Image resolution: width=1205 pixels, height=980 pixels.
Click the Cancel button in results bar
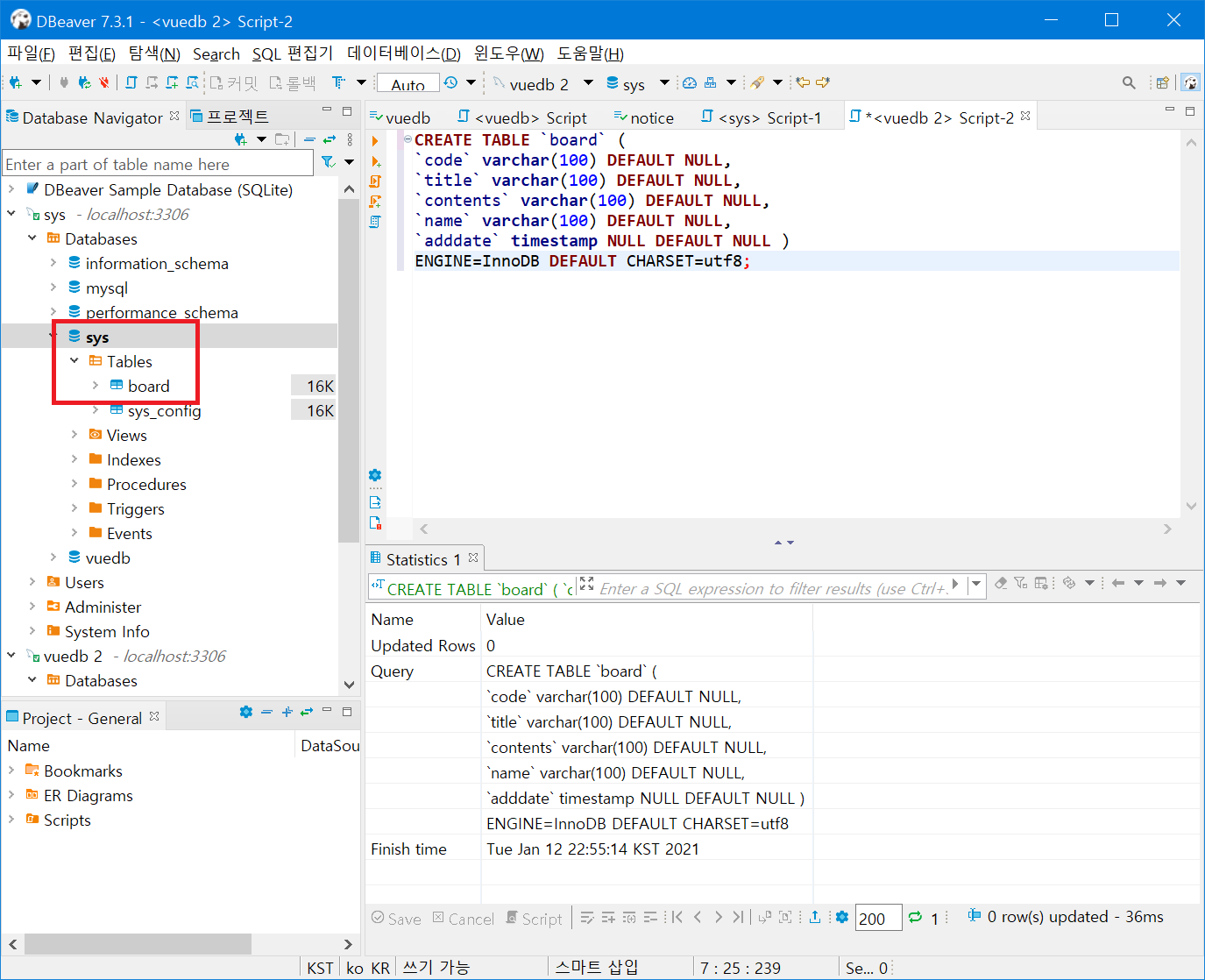[464, 919]
